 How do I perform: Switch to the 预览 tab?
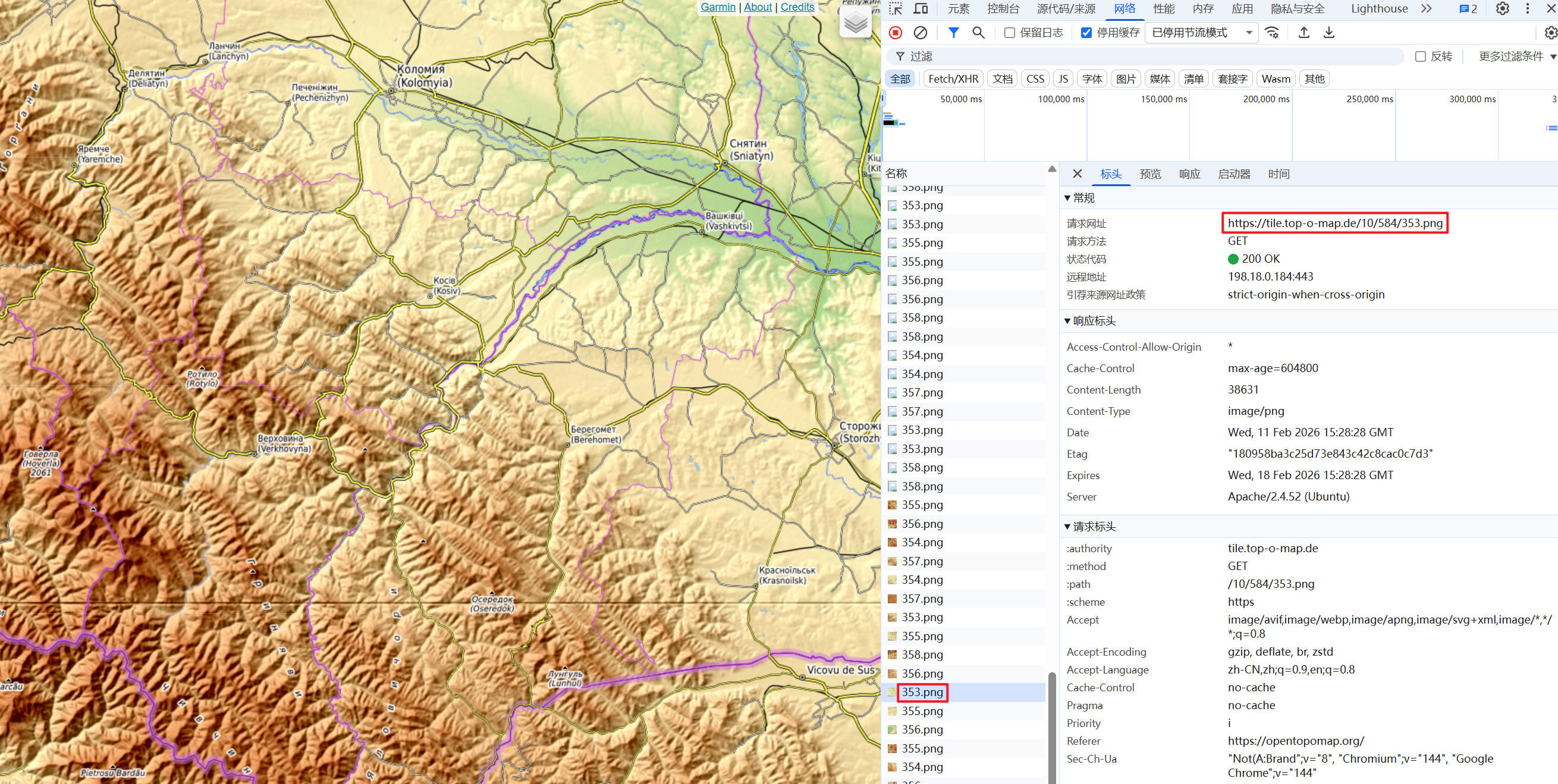point(1149,174)
